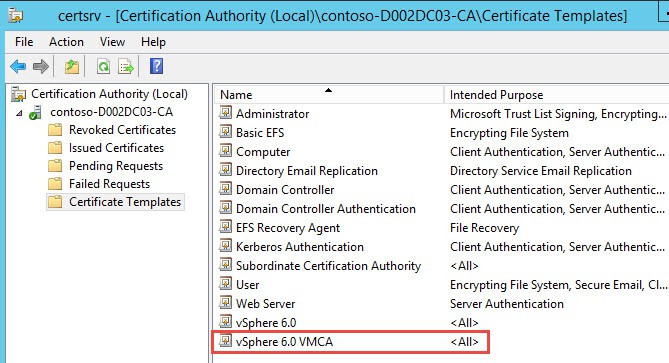Select the Directory Email Replication template name
Viewport: 669px width, 363px height.
tap(307, 171)
